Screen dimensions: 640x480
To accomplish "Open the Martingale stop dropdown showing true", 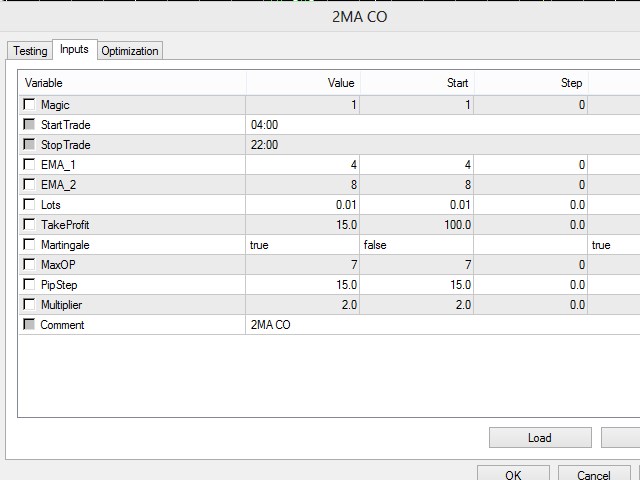I will pos(614,245).
